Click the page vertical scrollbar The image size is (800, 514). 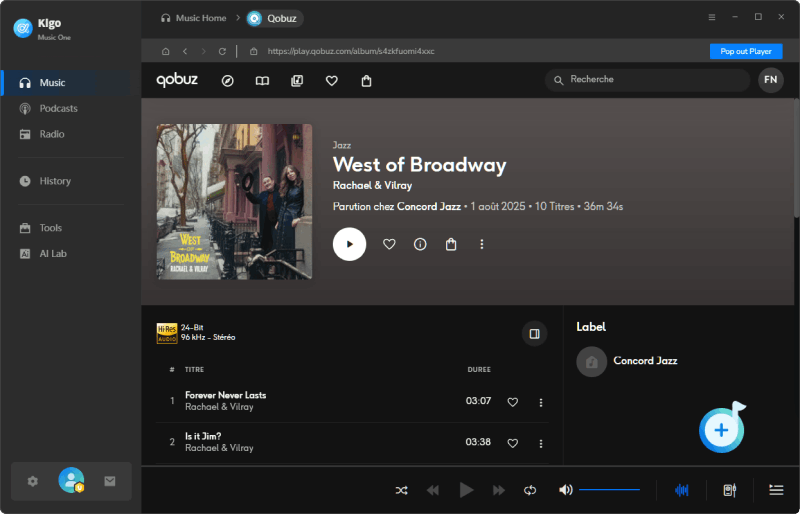(796, 158)
